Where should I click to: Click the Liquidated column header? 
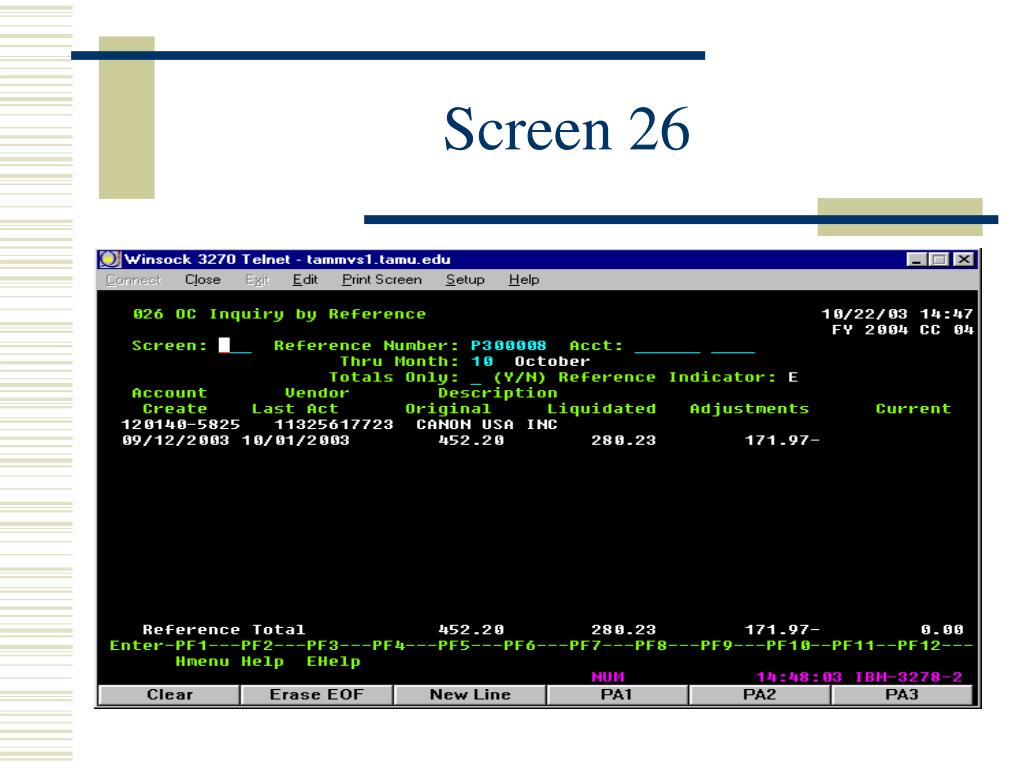pyautogui.click(x=601, y=409)
